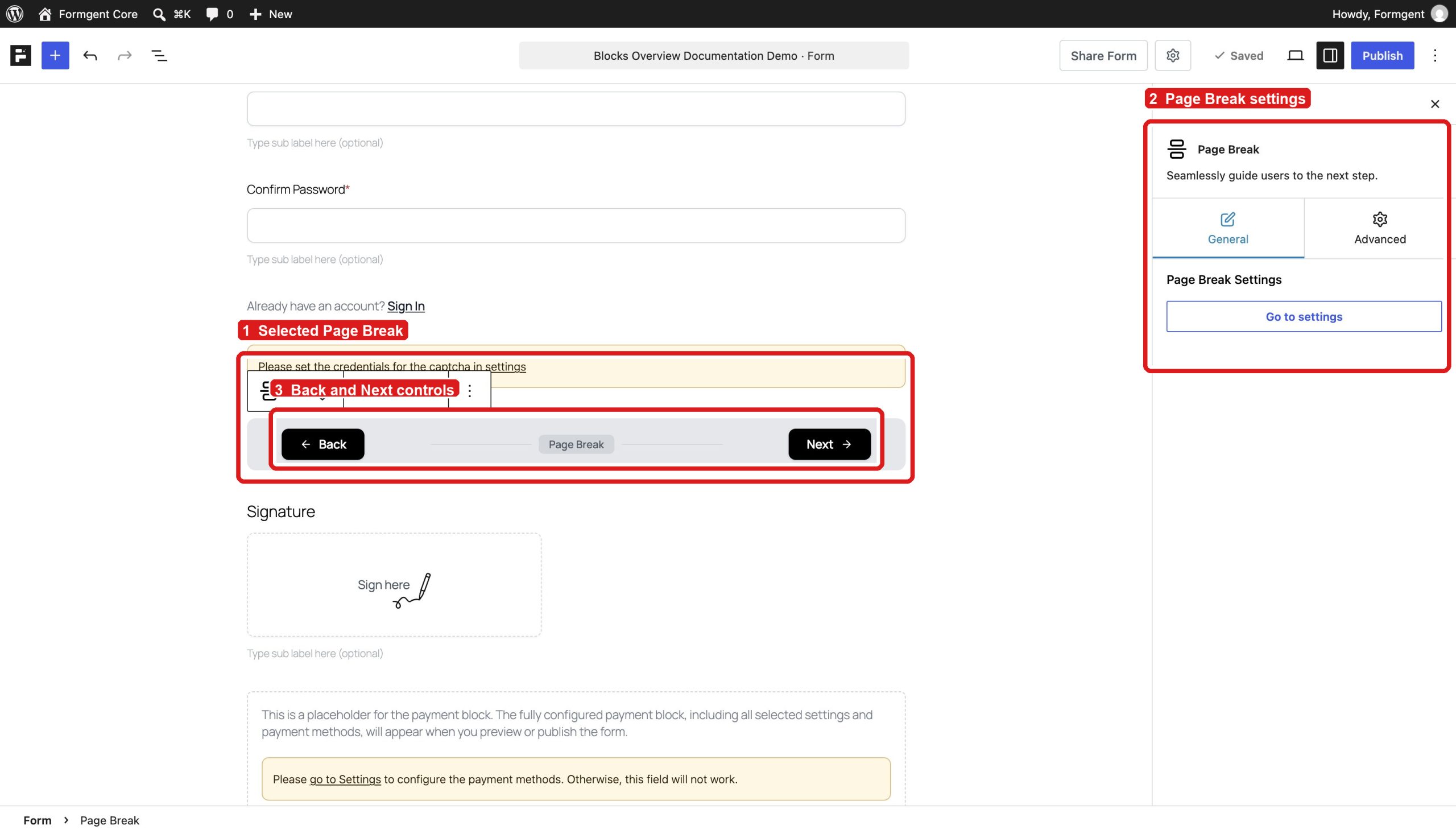Click the Back button in Page Break

tap(323, 444)
